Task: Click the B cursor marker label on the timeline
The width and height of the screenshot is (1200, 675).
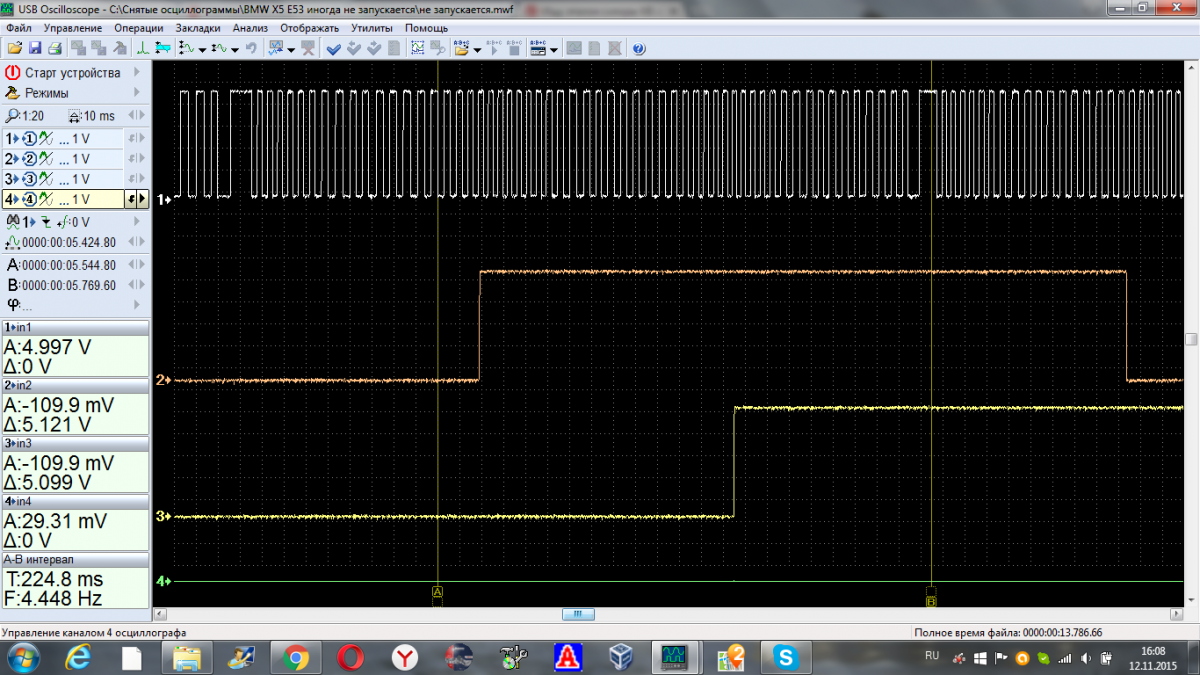Action: tap(931, 601)
